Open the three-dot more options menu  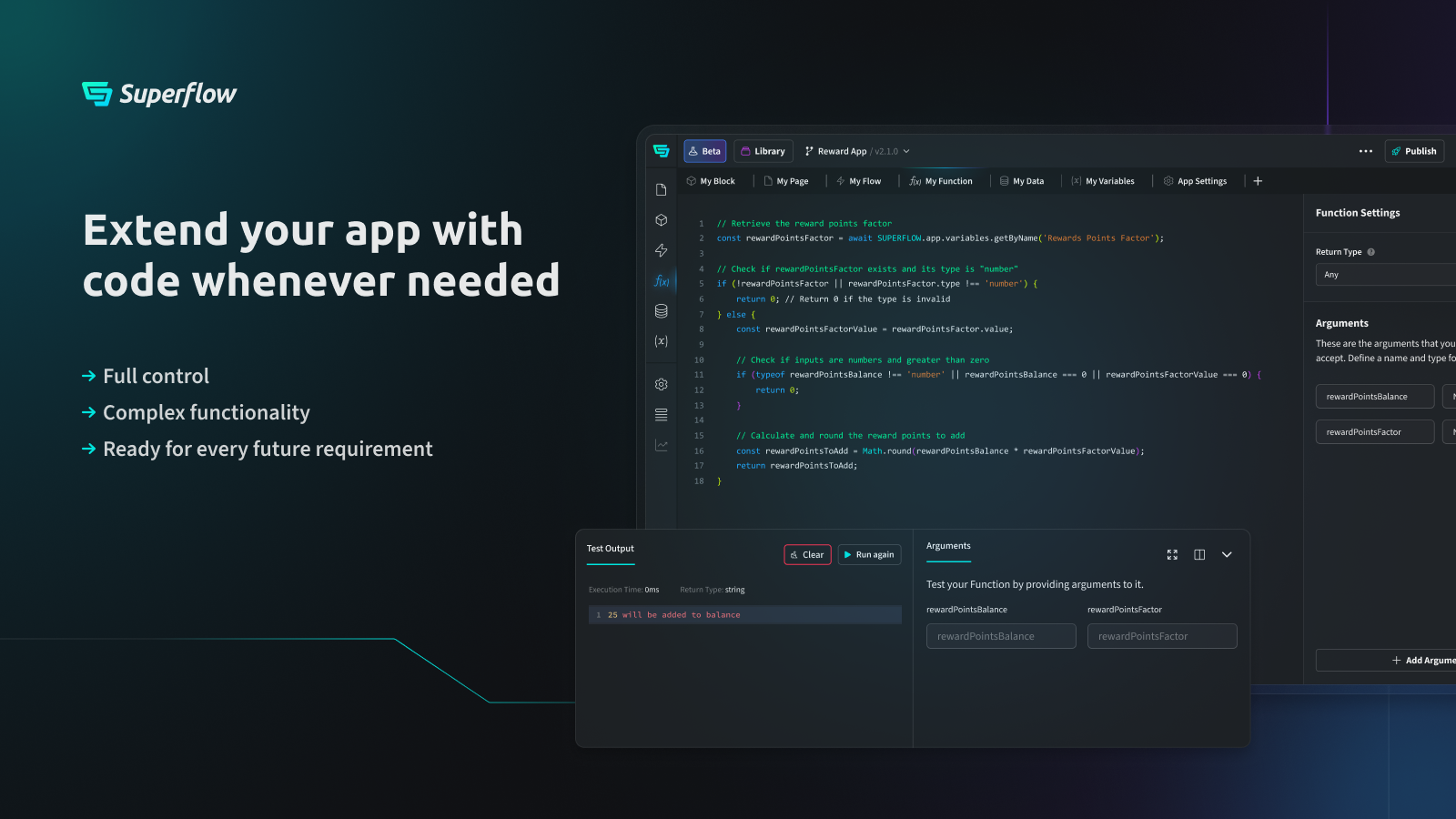pyautogui.click(x=1365, y=151)
